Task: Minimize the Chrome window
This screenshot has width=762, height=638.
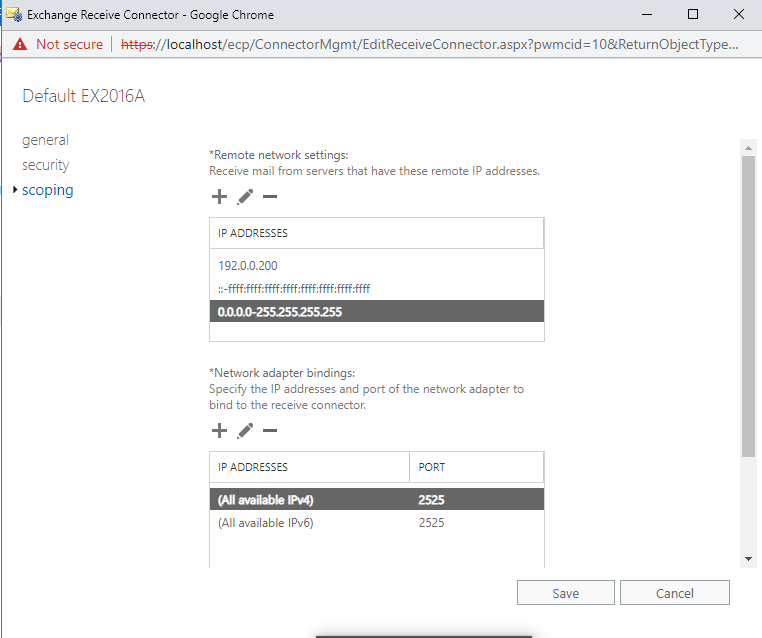Action: pos(647,15)
